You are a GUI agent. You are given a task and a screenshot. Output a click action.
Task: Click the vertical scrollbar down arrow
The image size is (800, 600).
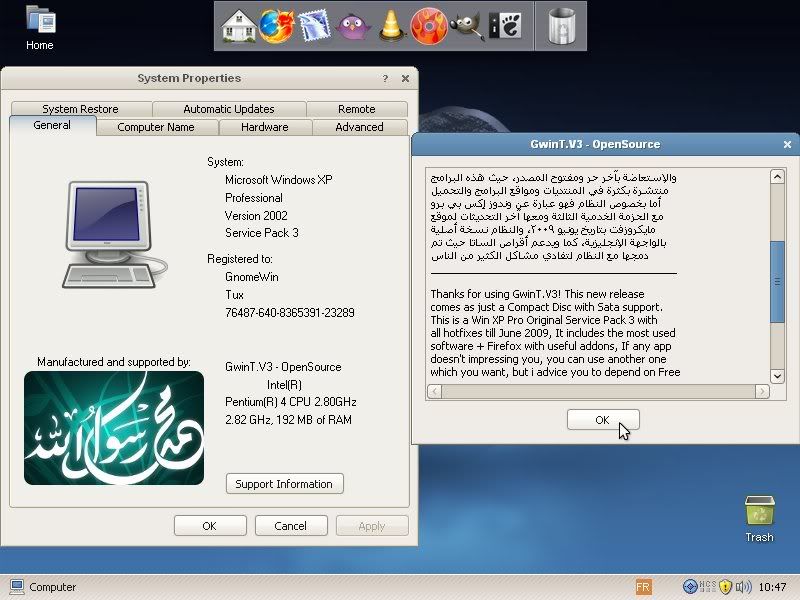coord(777,376)
